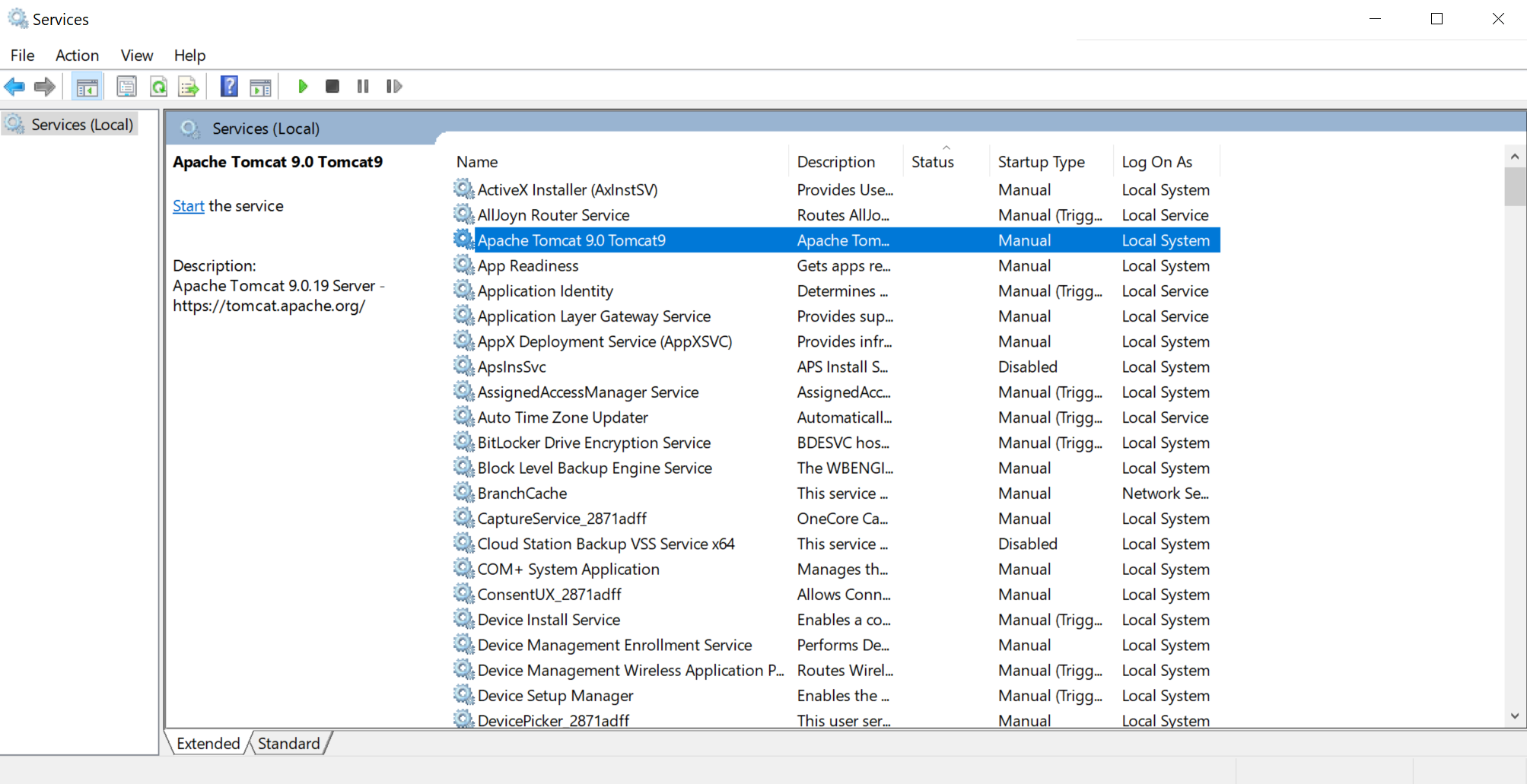The width and height of the screenshot is (1527, 784).
Task: Pause the service from the toolbar
Action: point(363,87)
